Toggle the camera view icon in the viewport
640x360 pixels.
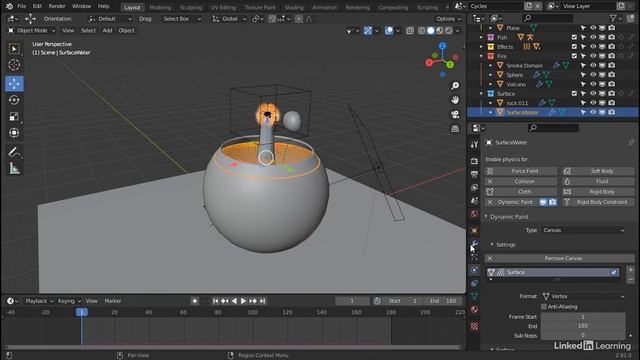click(x=455, y=114)
